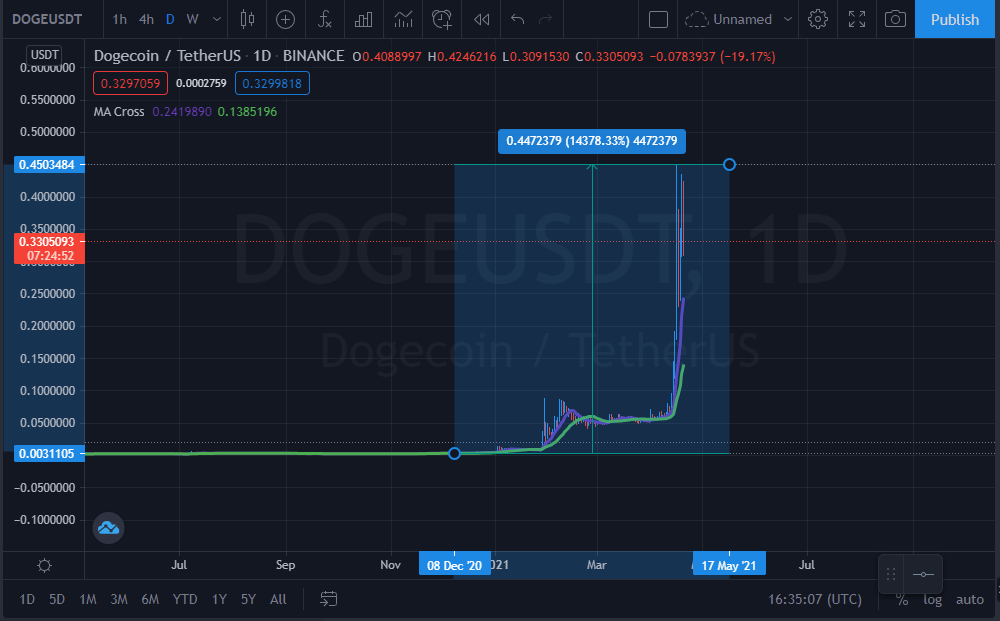The image size is (1000, 621).
Task: Select the bottom-left handle of the measurement box
Action: click(x=454, y=453)
